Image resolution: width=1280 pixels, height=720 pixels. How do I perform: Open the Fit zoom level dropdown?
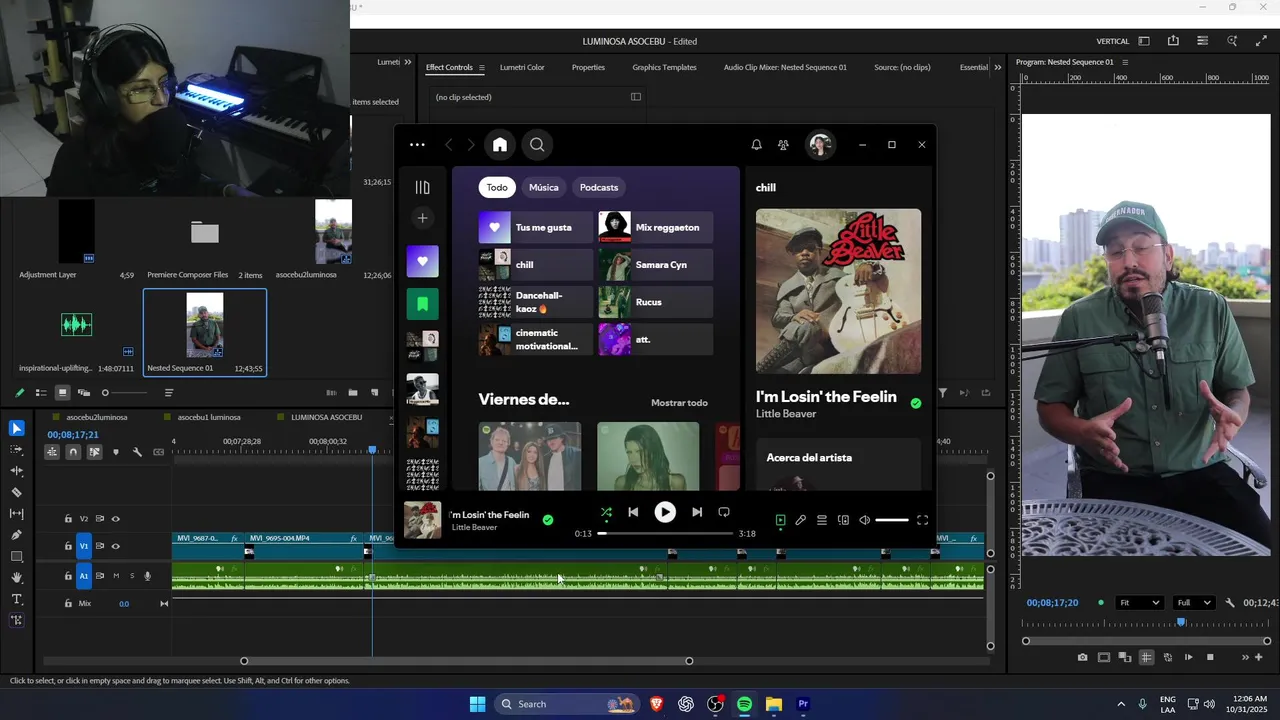tap(1140, 603)
